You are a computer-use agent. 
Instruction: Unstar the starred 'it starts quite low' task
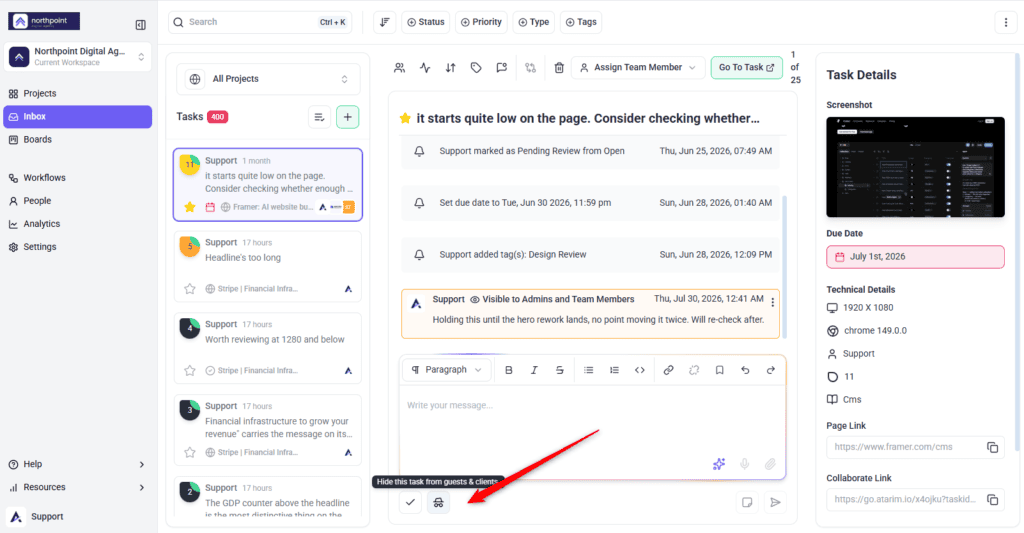189,207
